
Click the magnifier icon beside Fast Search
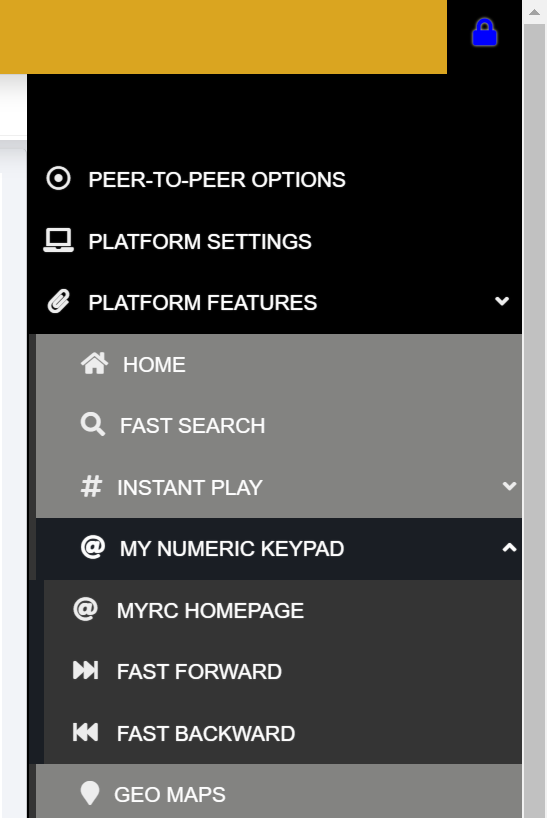click(93, 424)
